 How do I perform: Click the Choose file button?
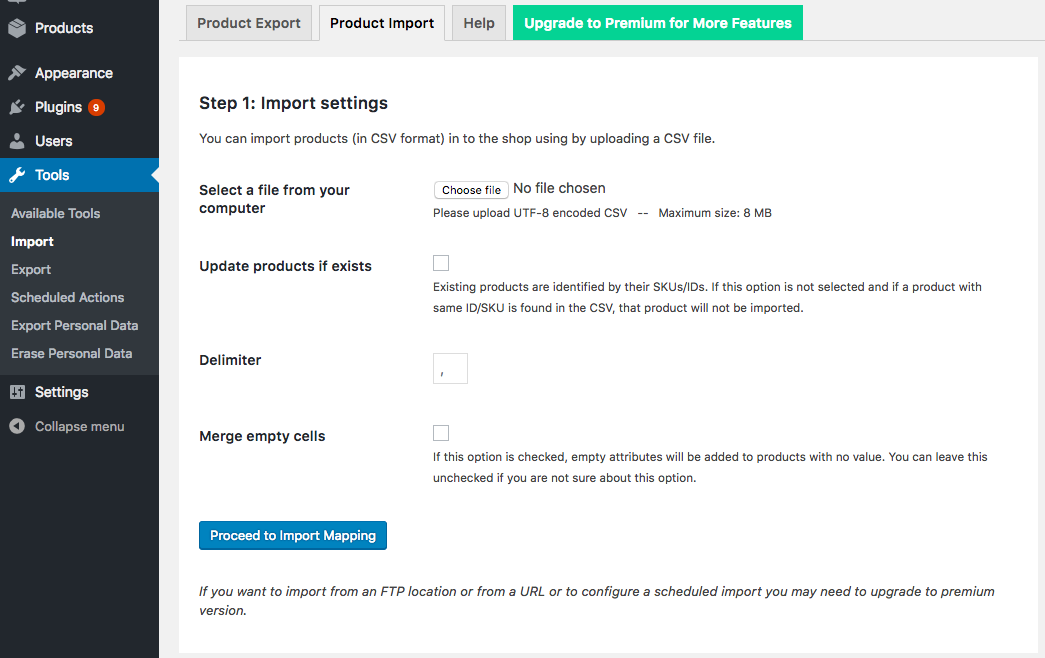[x=471, y=190]
